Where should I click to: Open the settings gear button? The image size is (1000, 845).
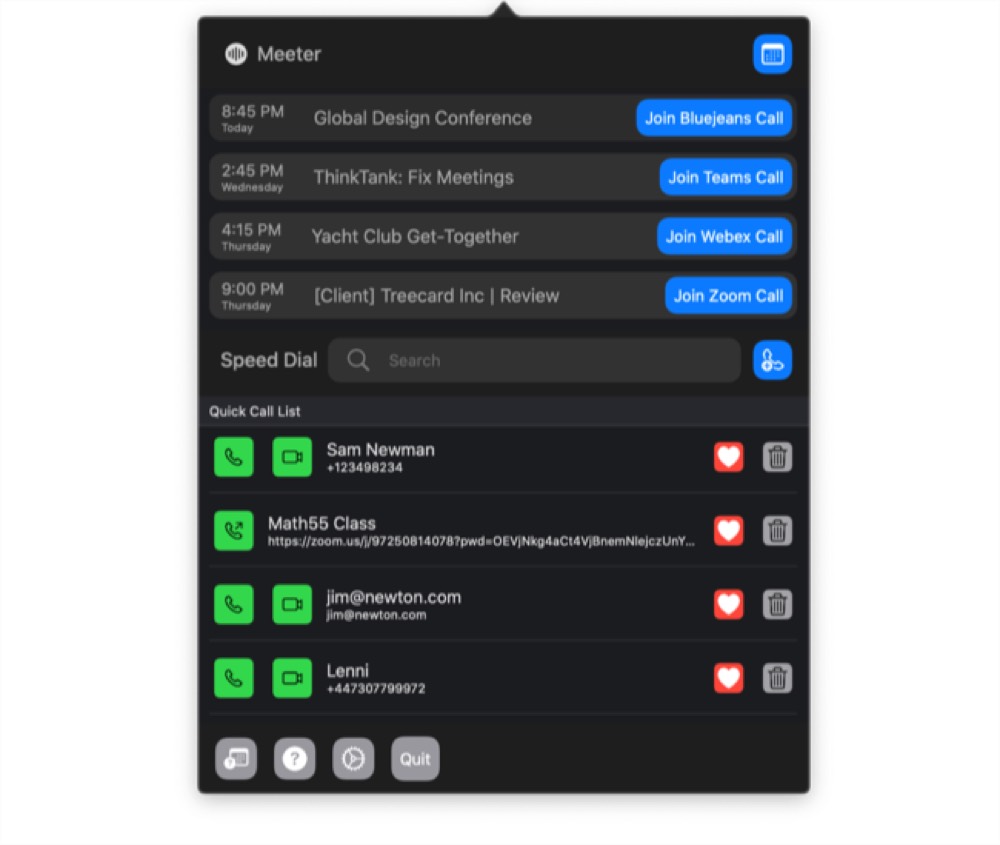pos(353,759)
